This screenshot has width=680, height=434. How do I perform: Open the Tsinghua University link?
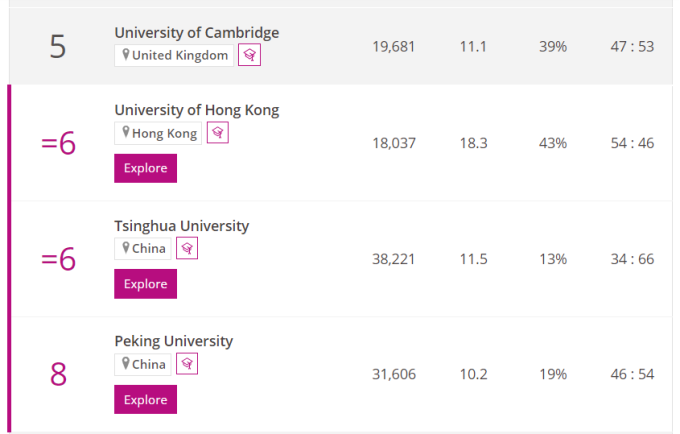tap(182, 226)
